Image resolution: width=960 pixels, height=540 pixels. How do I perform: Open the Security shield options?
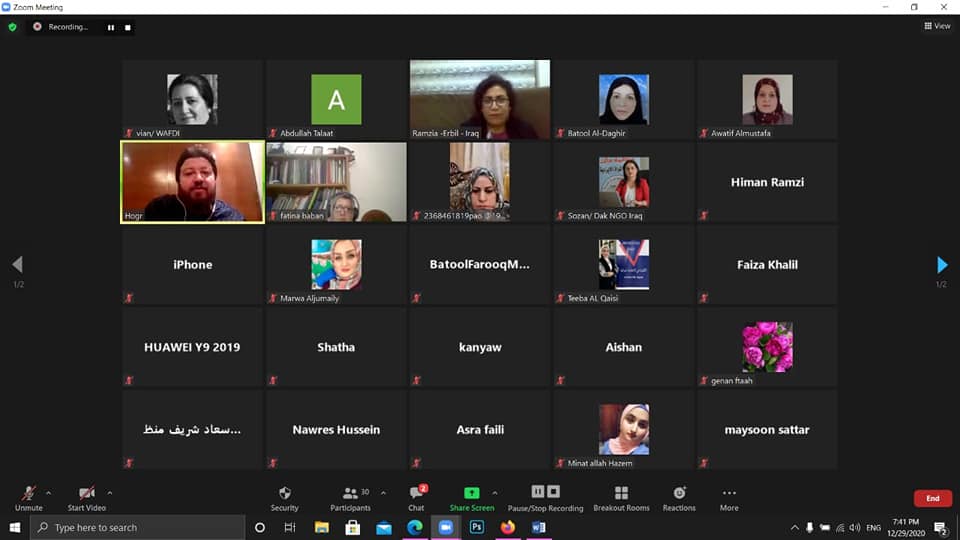pos(284,497)
